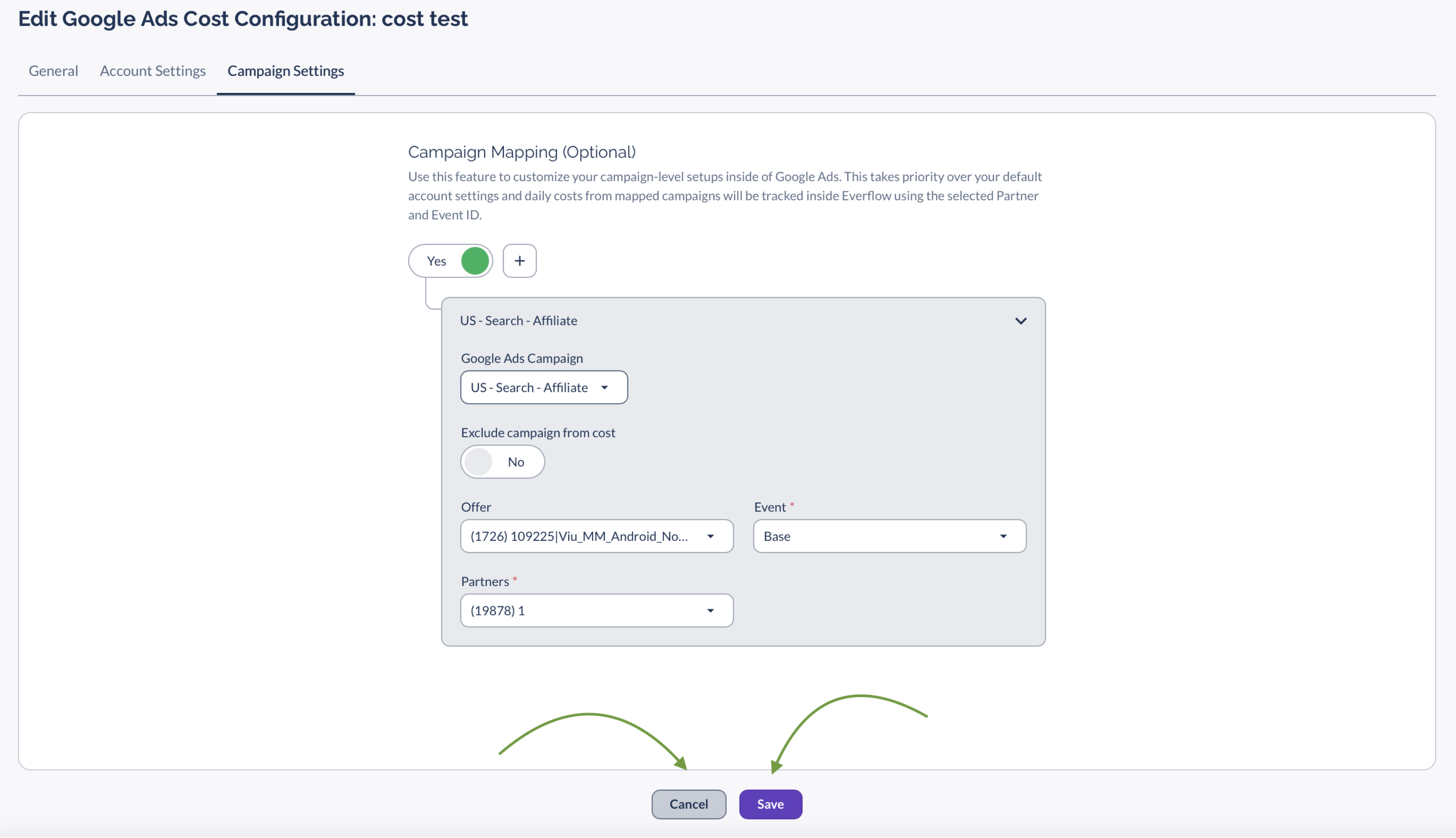This screenshot has height=838, width=1456.
Task: Toggle the Campaign Mapping Yes switch
Action: pyautogui.click(x=451, y=261)
